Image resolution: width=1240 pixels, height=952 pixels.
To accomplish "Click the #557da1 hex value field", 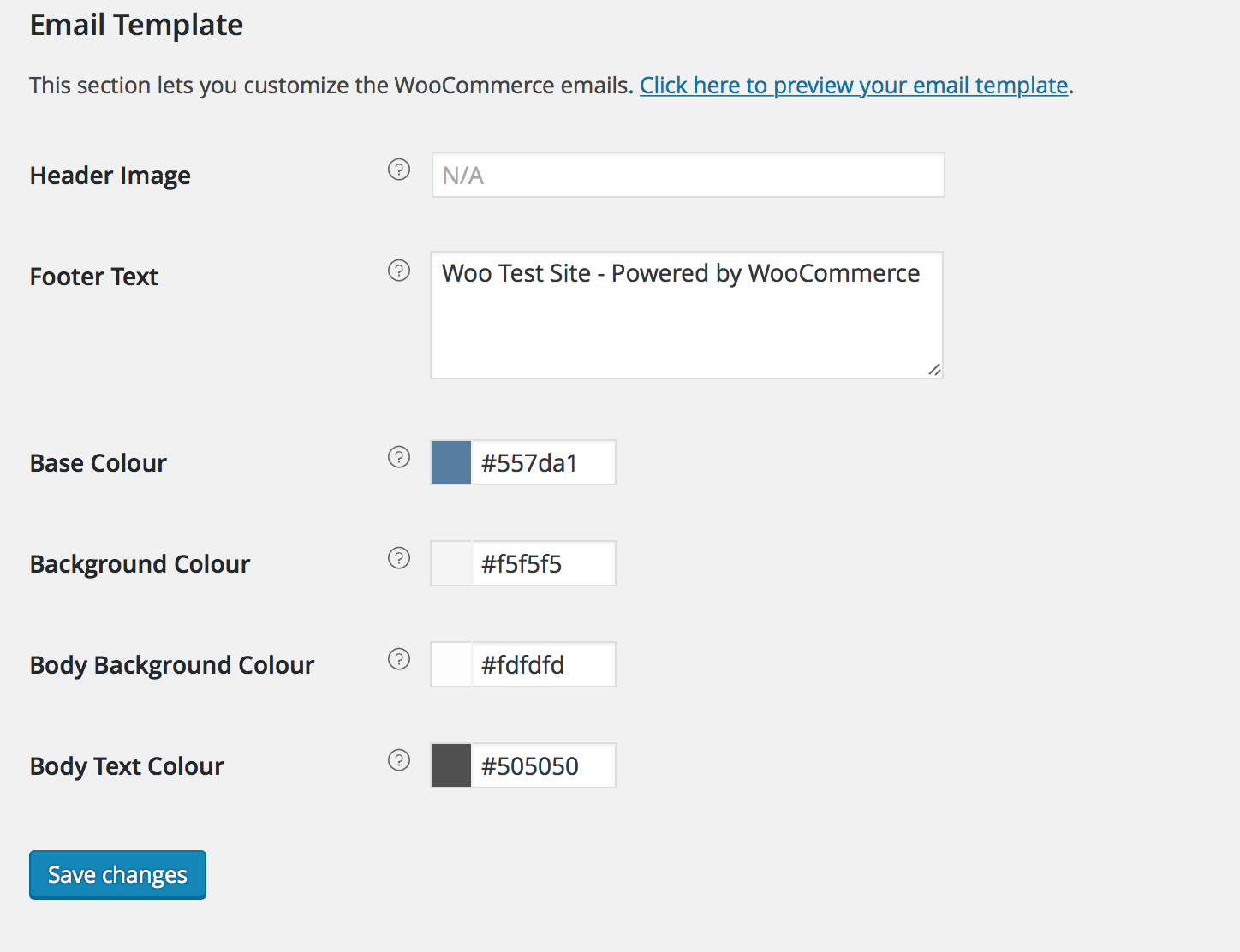I will click(544, 462).
